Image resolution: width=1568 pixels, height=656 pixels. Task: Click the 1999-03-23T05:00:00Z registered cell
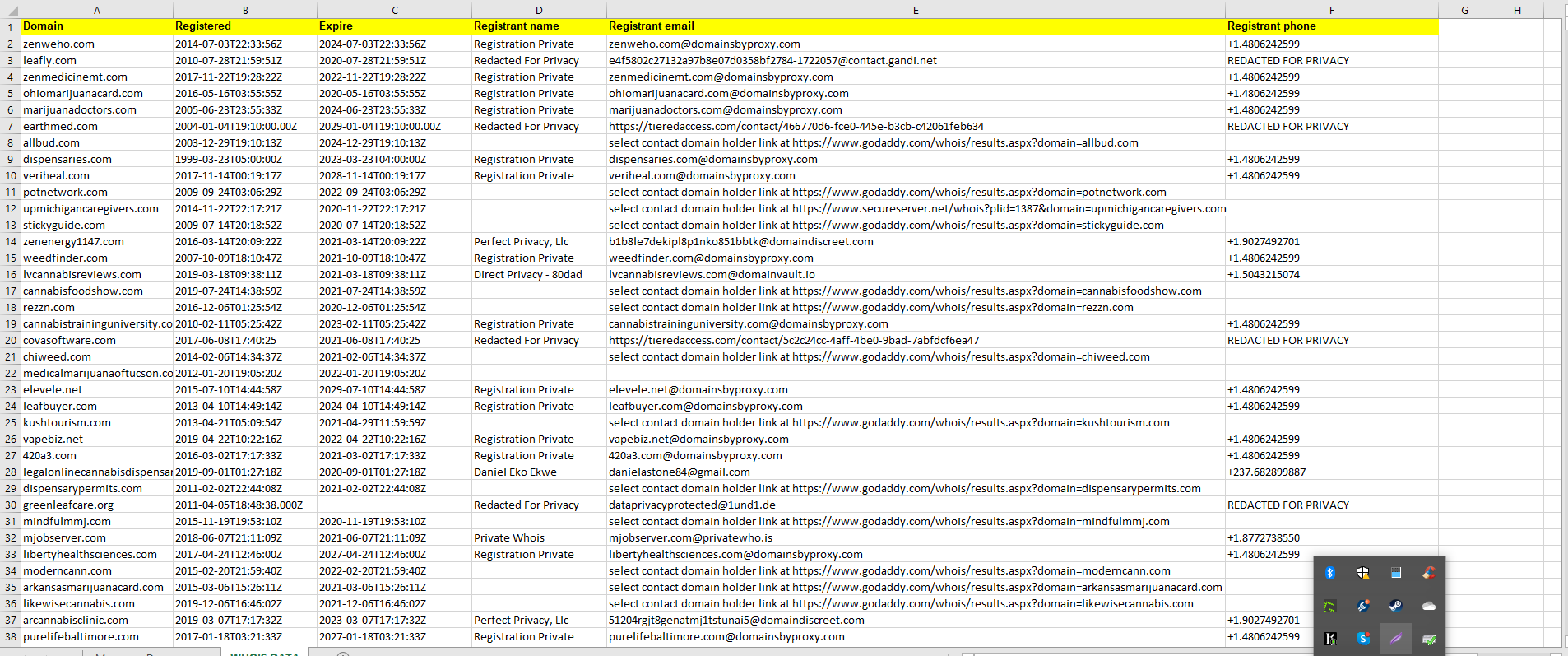tap(245, 159)
